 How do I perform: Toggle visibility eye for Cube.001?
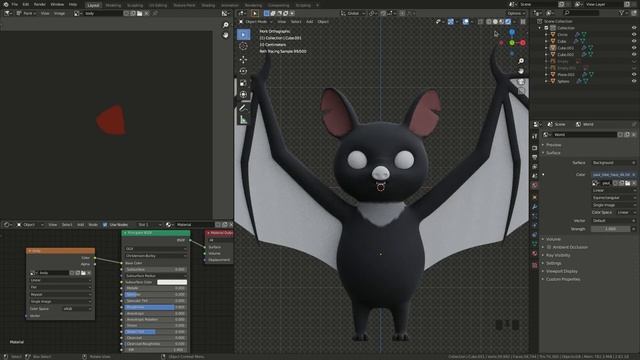pos(634,48)
